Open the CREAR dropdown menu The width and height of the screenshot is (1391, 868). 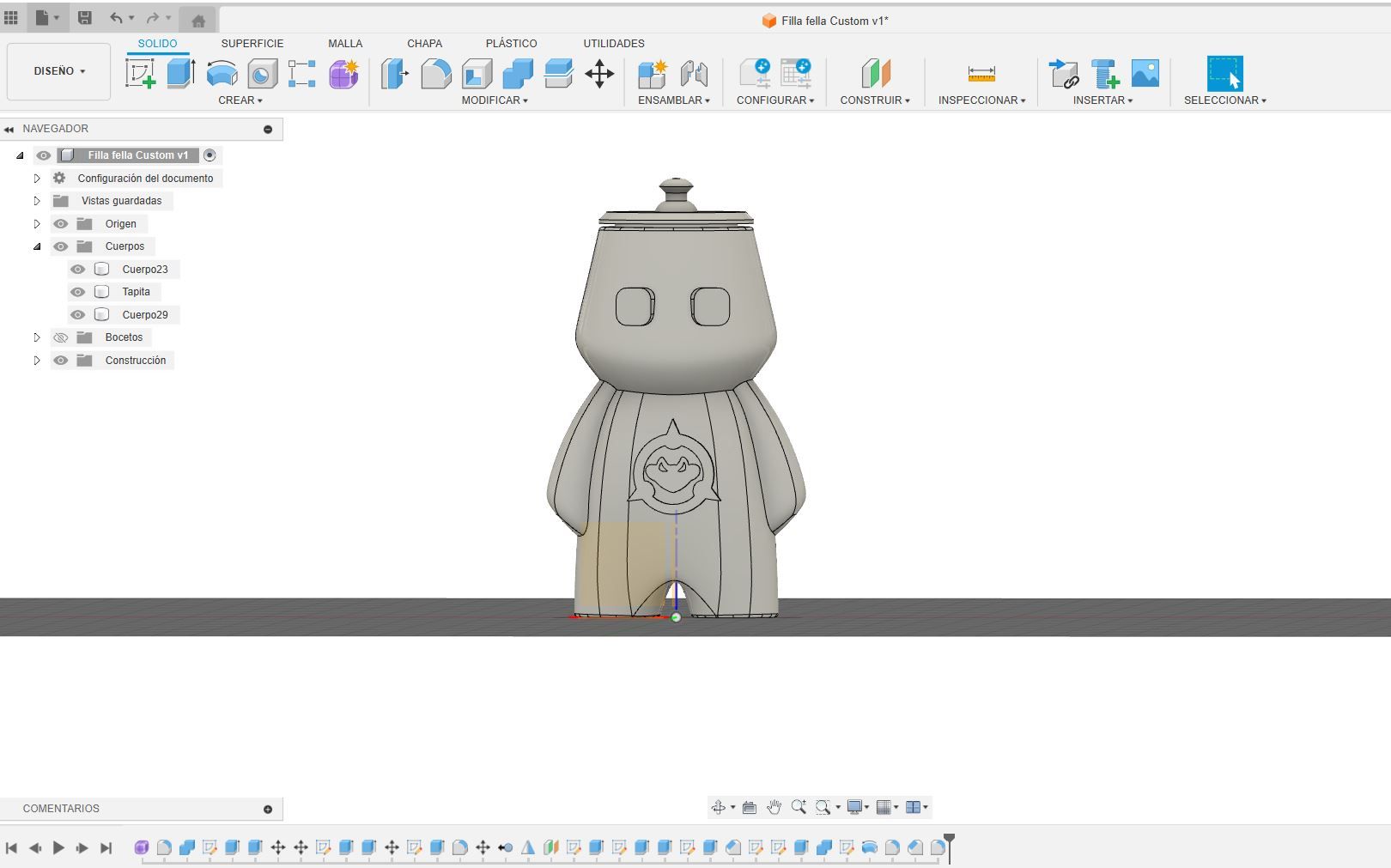click(240, 100)
